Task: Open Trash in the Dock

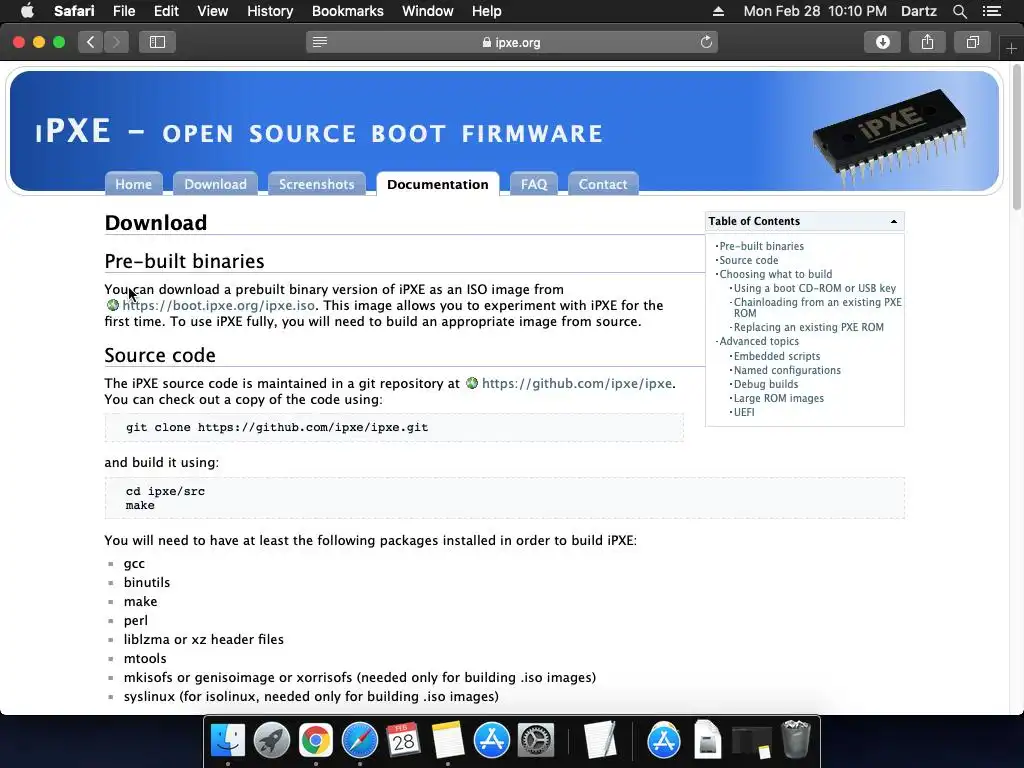Action: coord(796,739)
